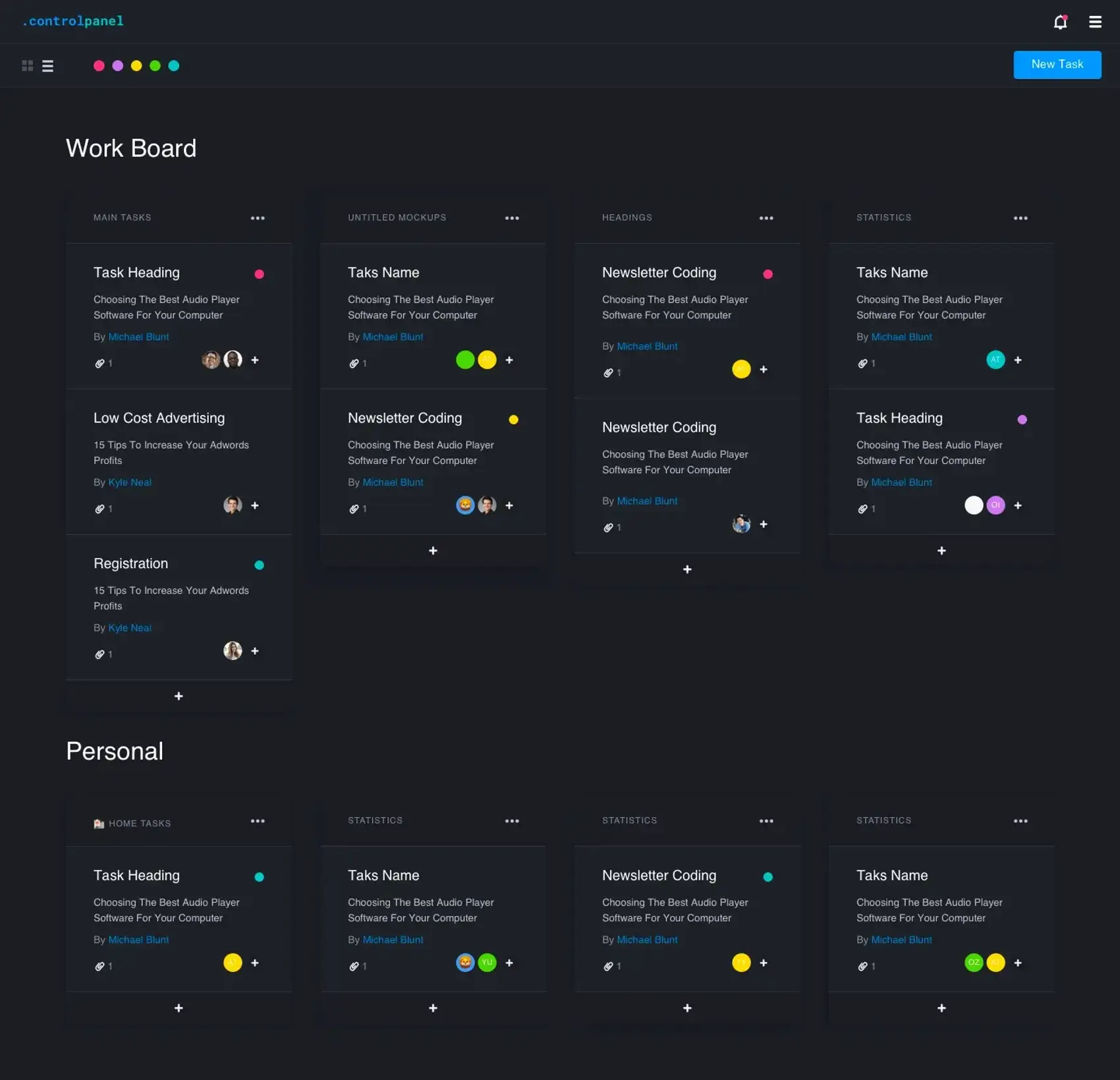1120x1080 pixels.
Task: Add member to Registration card
Action: 255,651
